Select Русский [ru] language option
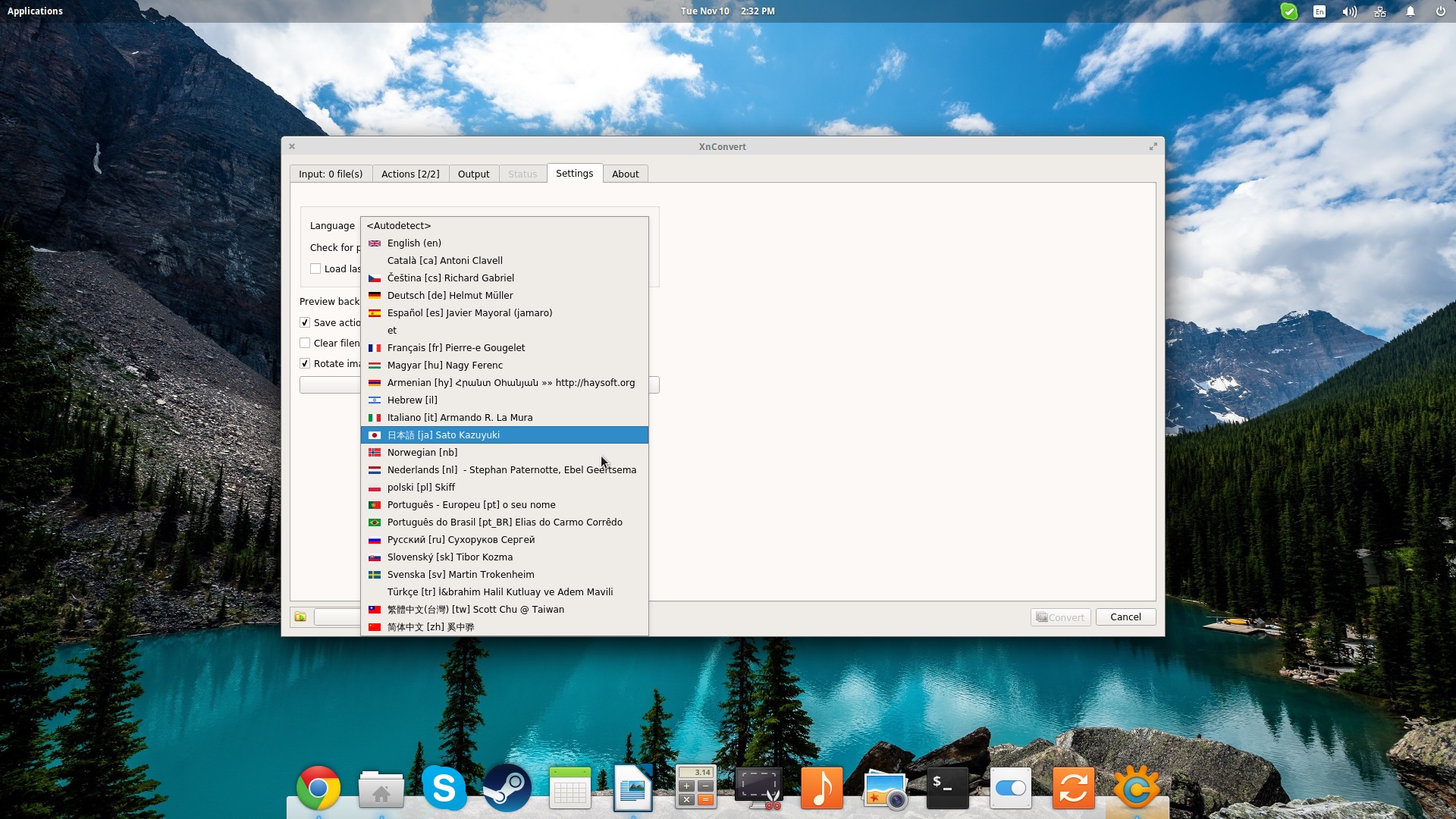The height and width of the screenshot is (819, 1456). (x=504, y=540)
